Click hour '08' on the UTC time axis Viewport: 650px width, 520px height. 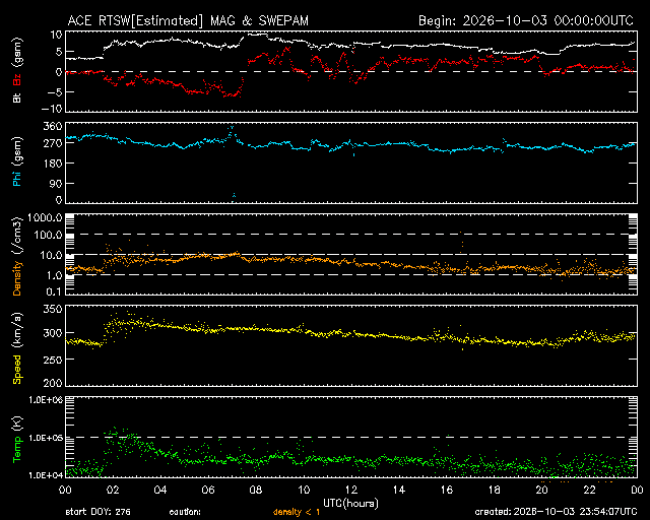tap(256, 490)
